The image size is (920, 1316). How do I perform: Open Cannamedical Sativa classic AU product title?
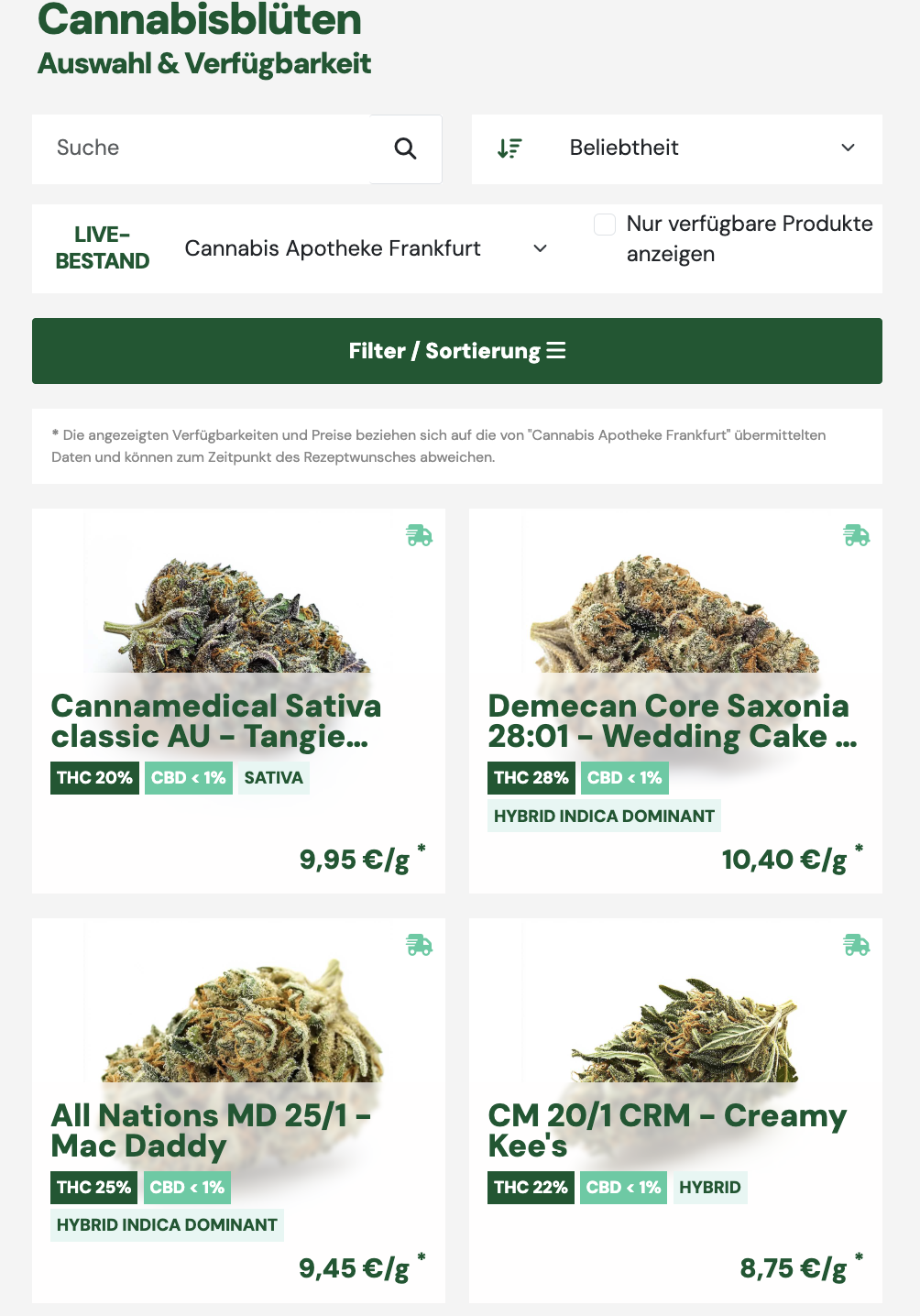[x=216, y=721]
